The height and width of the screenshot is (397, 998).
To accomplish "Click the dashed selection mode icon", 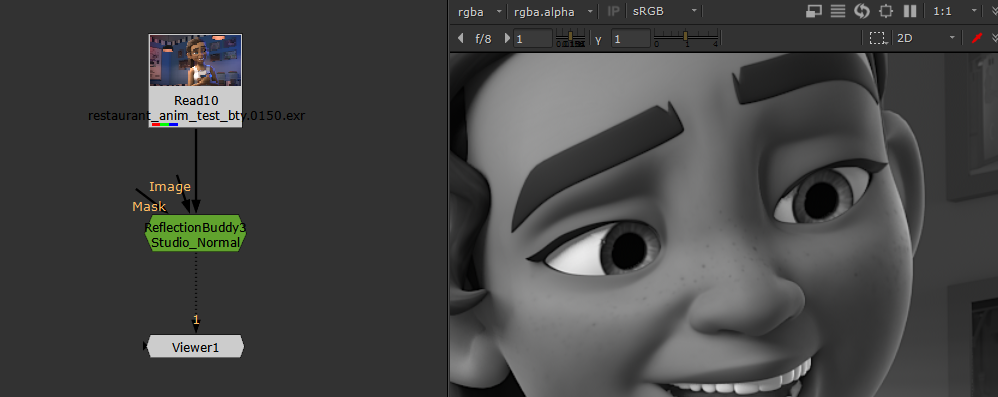I will 878,38.
